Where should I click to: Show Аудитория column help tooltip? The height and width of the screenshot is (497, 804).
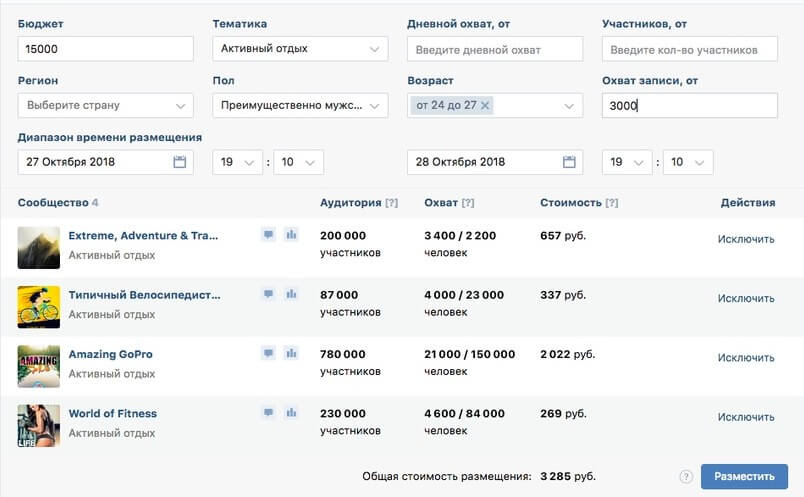tap(392, 203)
